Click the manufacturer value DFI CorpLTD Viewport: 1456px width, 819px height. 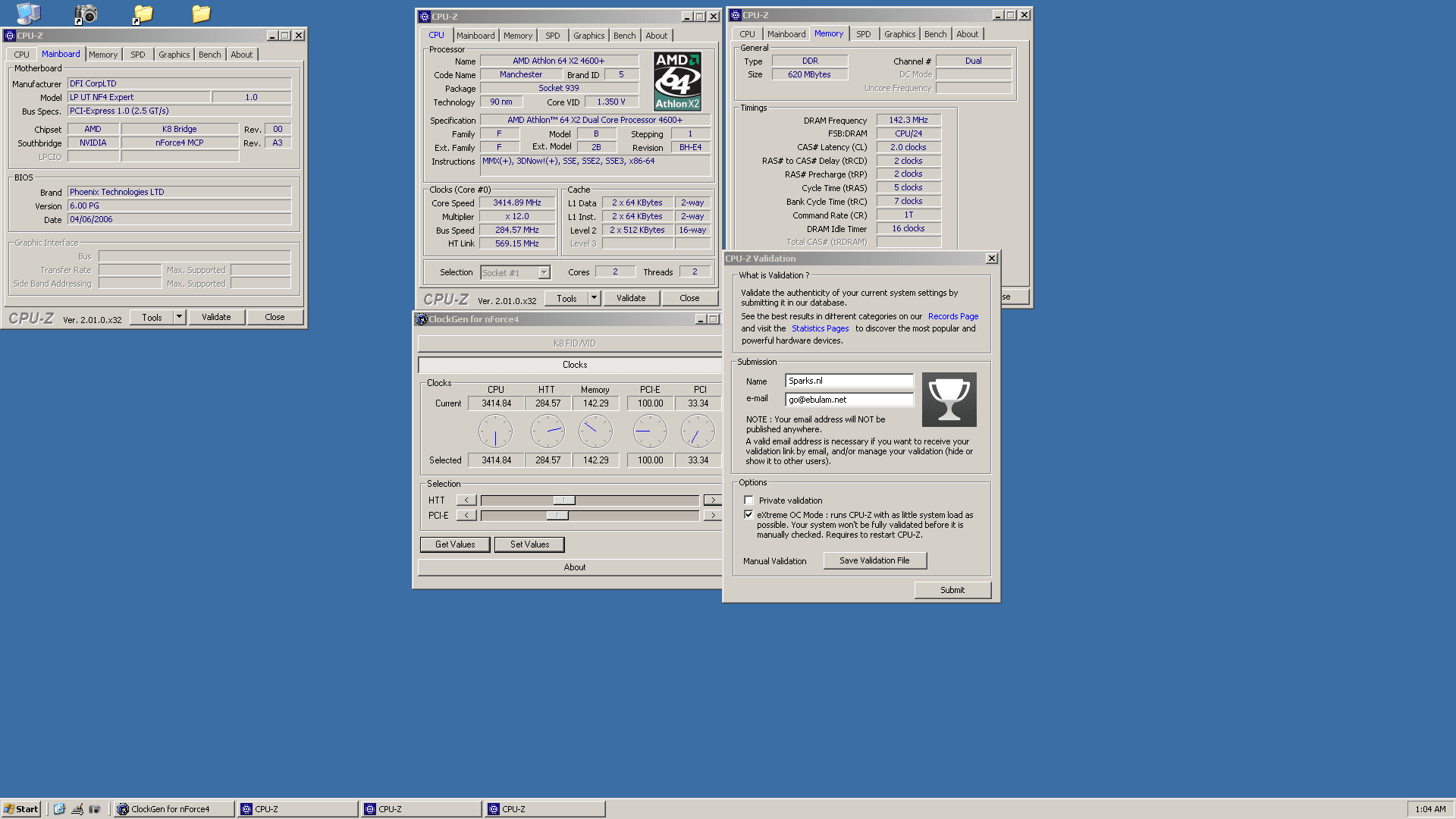click(x=180, y=83)
